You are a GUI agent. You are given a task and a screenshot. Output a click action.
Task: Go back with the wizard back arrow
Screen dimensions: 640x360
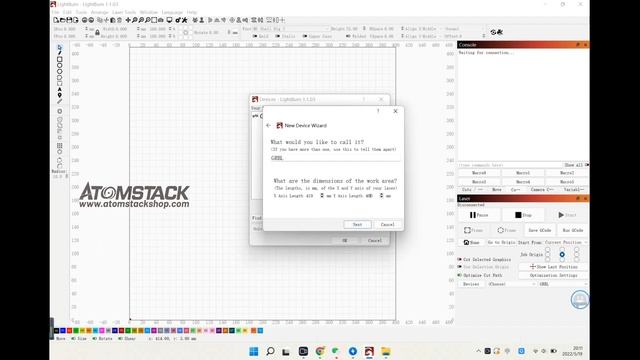tap(268, 125)
